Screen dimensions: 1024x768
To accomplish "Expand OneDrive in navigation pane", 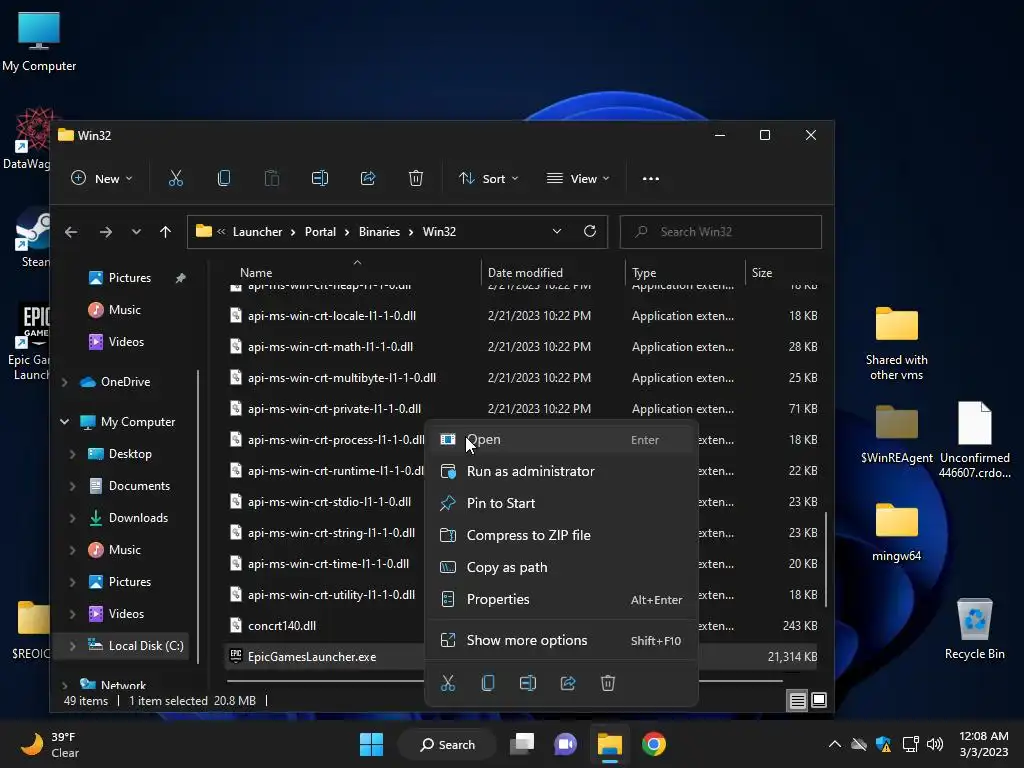I will pyautogui.click(x=65, y=382).
